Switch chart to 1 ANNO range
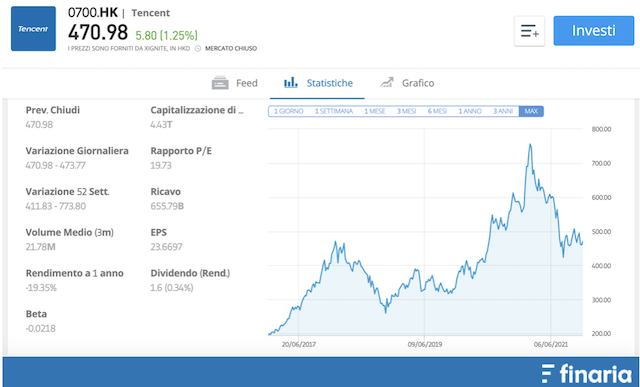 click(470, 111)
